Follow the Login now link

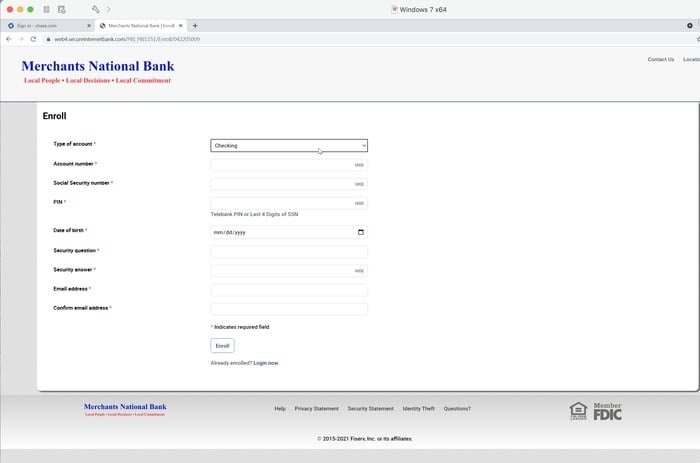tap(266, 363)
